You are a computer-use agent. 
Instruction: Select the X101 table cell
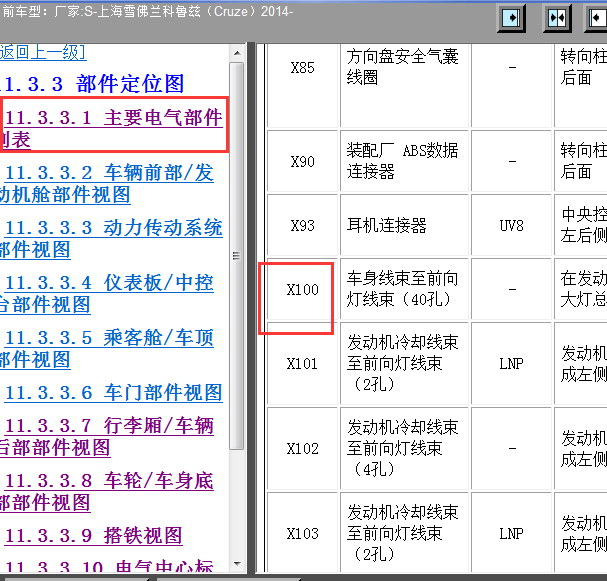coord(302,363)
